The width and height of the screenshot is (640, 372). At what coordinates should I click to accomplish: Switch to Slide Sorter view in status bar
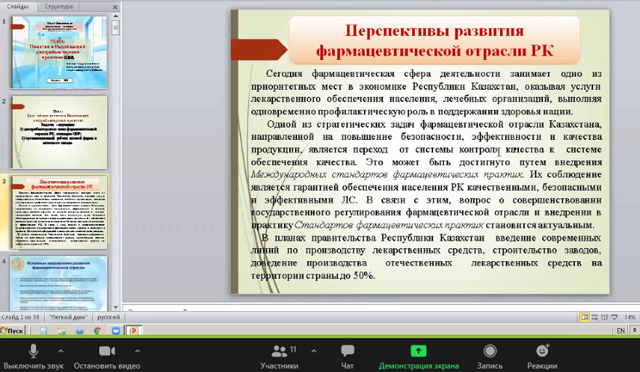tap(595, 317)
